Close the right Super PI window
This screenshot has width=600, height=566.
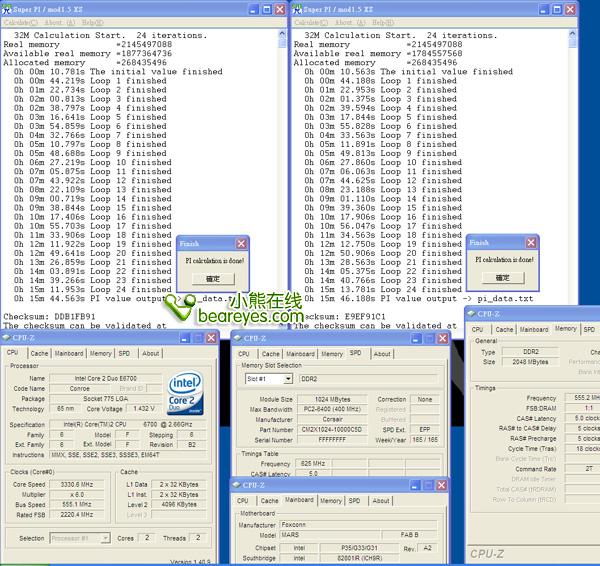pyautogui.click(x=571, y=9)
